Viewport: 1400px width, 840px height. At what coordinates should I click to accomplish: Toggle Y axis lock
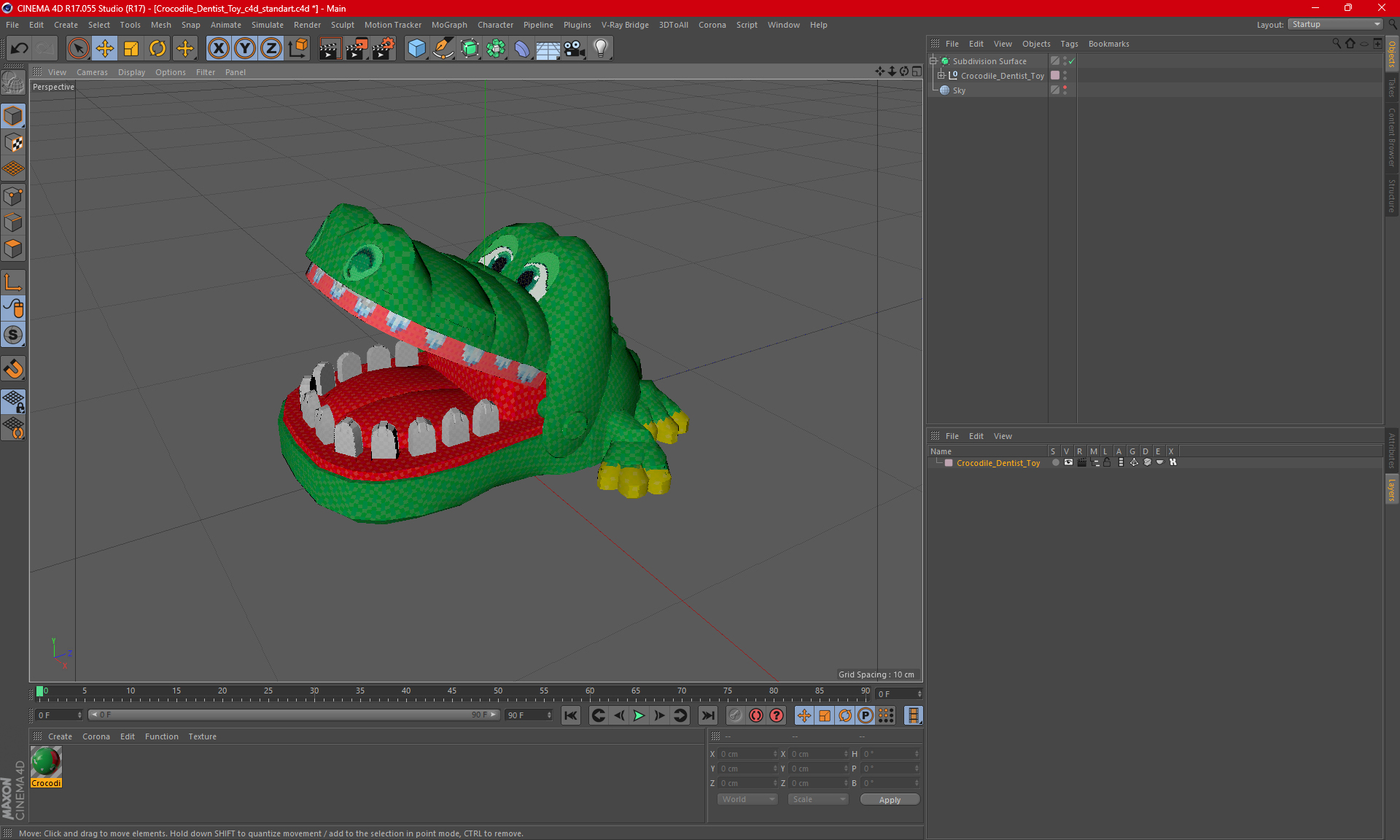[245, 49]
